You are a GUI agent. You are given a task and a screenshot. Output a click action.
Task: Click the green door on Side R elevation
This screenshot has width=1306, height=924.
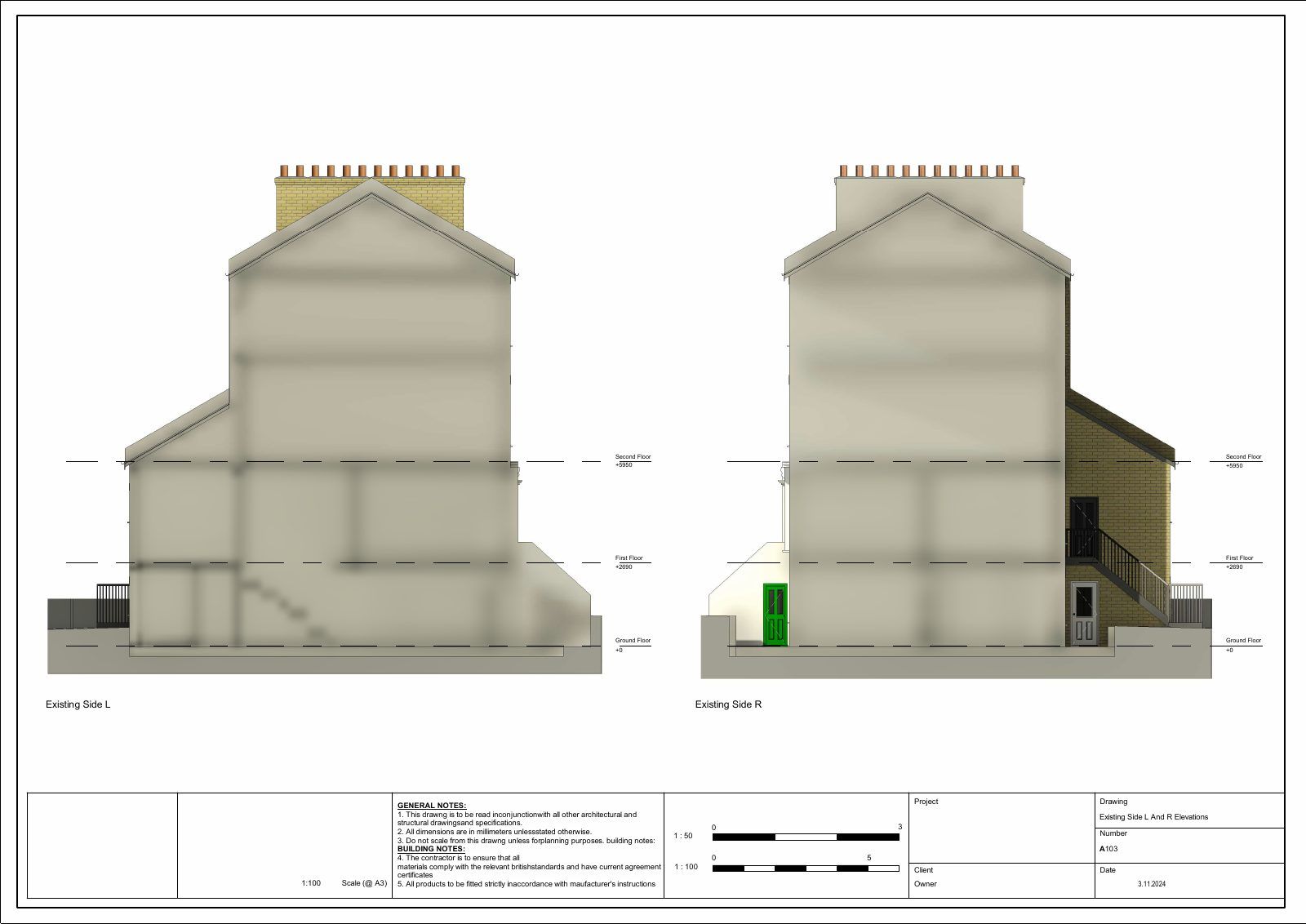click(775, 615)
